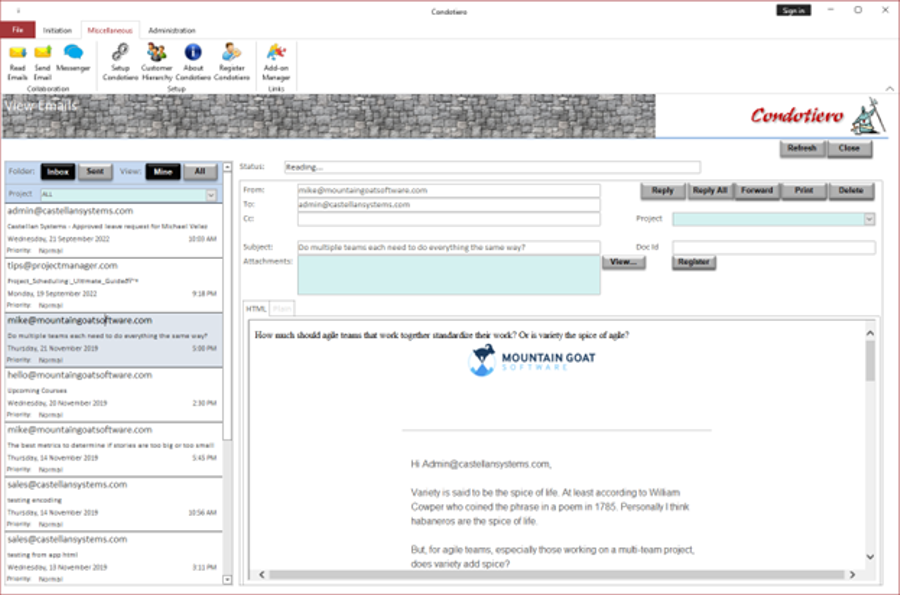Click the Subject field
Viewport: 900px width, 595px height.
pyautogui.click(x=448, y=248)
